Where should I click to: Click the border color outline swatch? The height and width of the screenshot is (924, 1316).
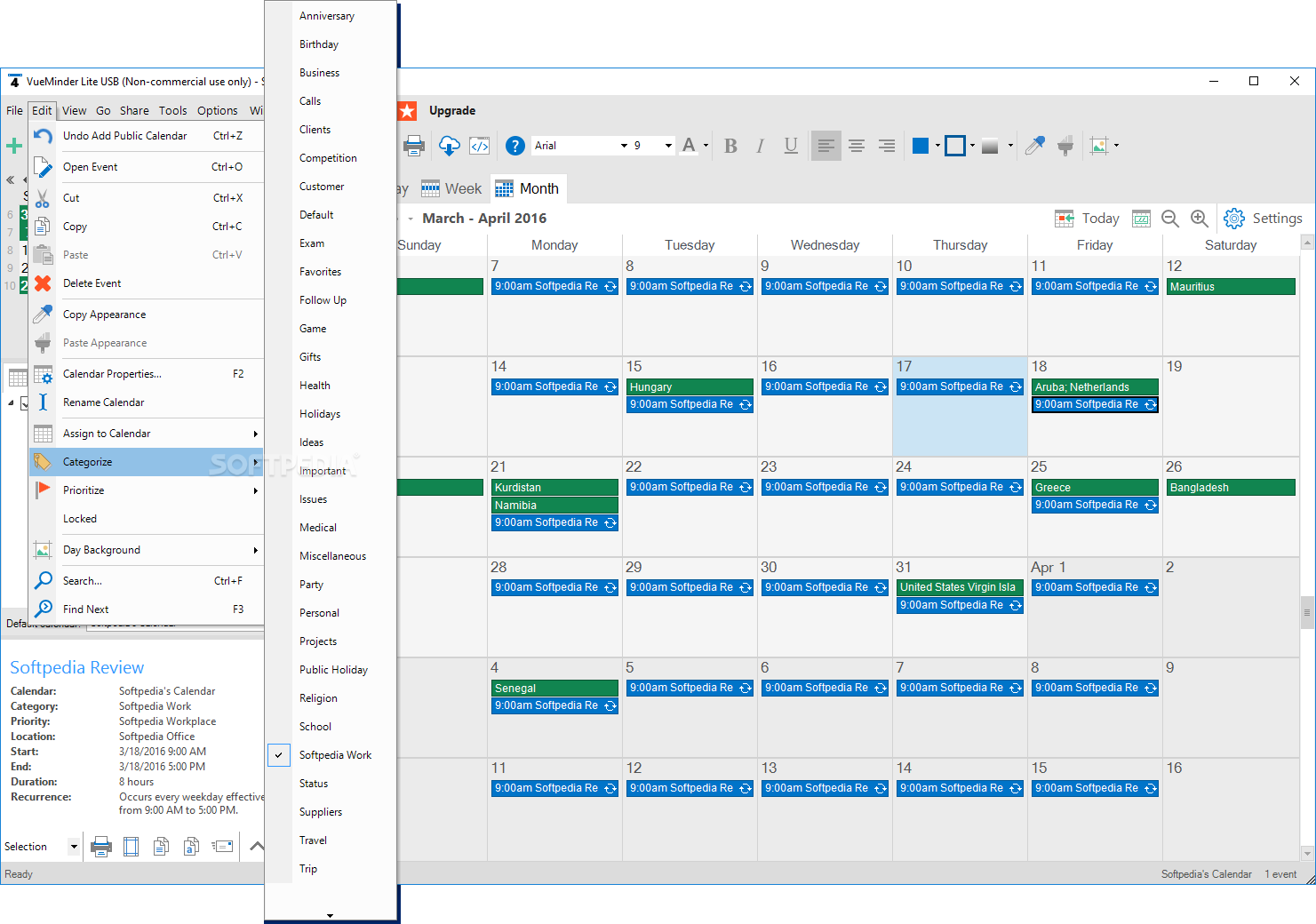pyautogui.click(x=955, y=146)
